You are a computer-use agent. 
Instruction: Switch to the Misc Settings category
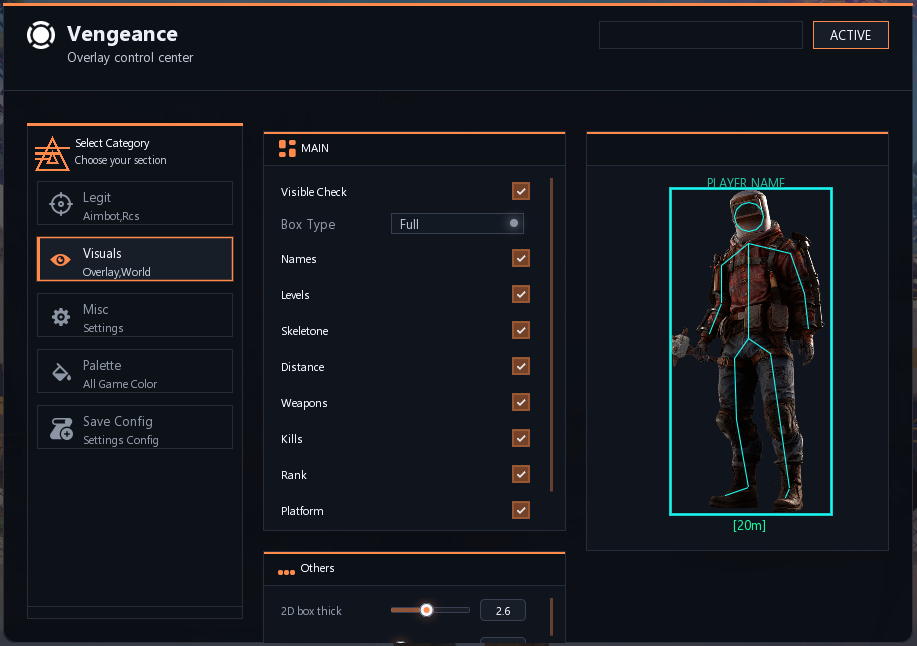[135, 315]
